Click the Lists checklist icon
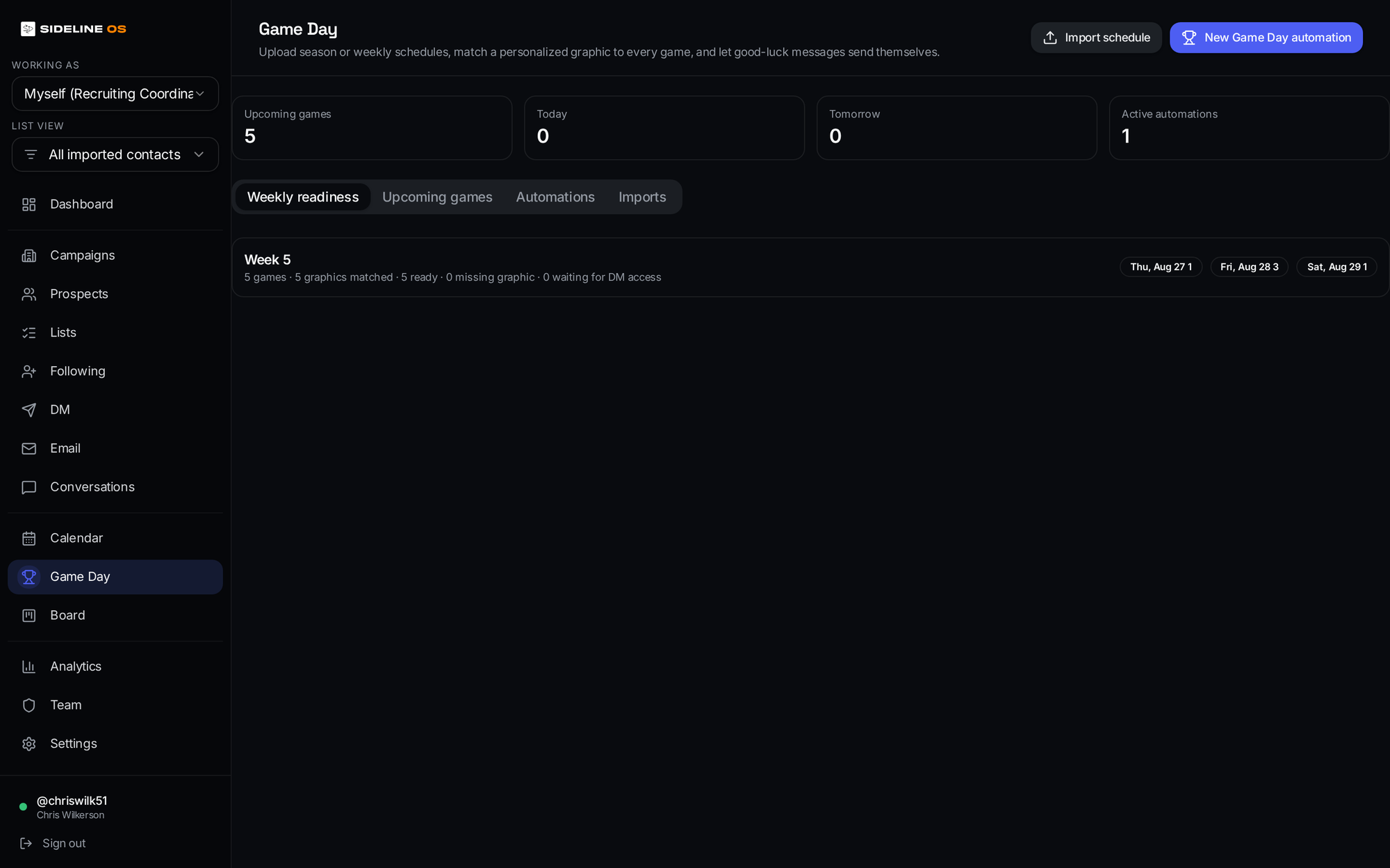Image resolution: width=1390 pixels, height=868 pixels. (28, 333)
